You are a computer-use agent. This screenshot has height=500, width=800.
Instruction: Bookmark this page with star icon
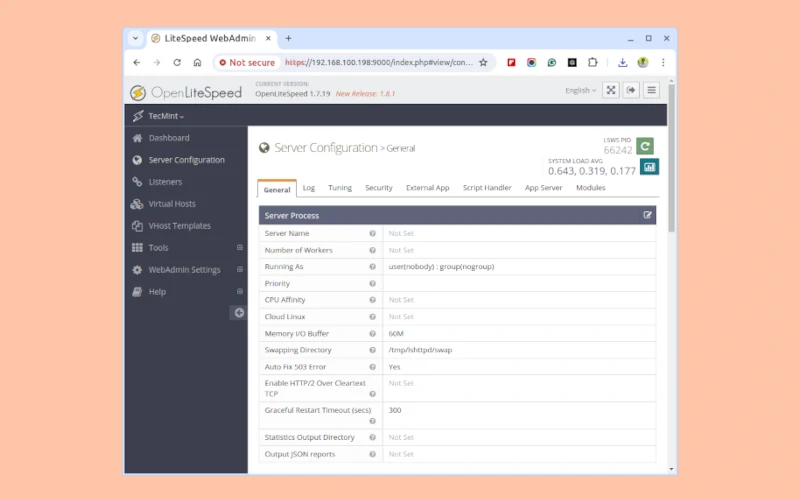pos(483,62)
